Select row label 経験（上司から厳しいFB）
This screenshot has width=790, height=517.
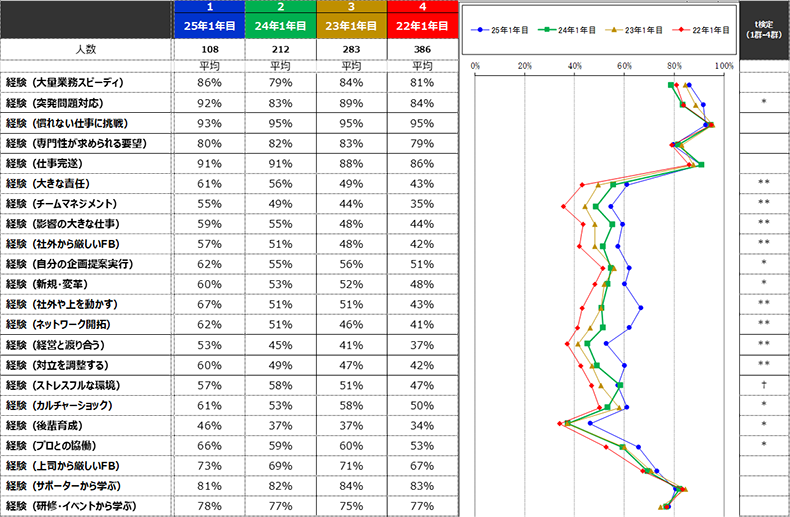tap(85, 466)
